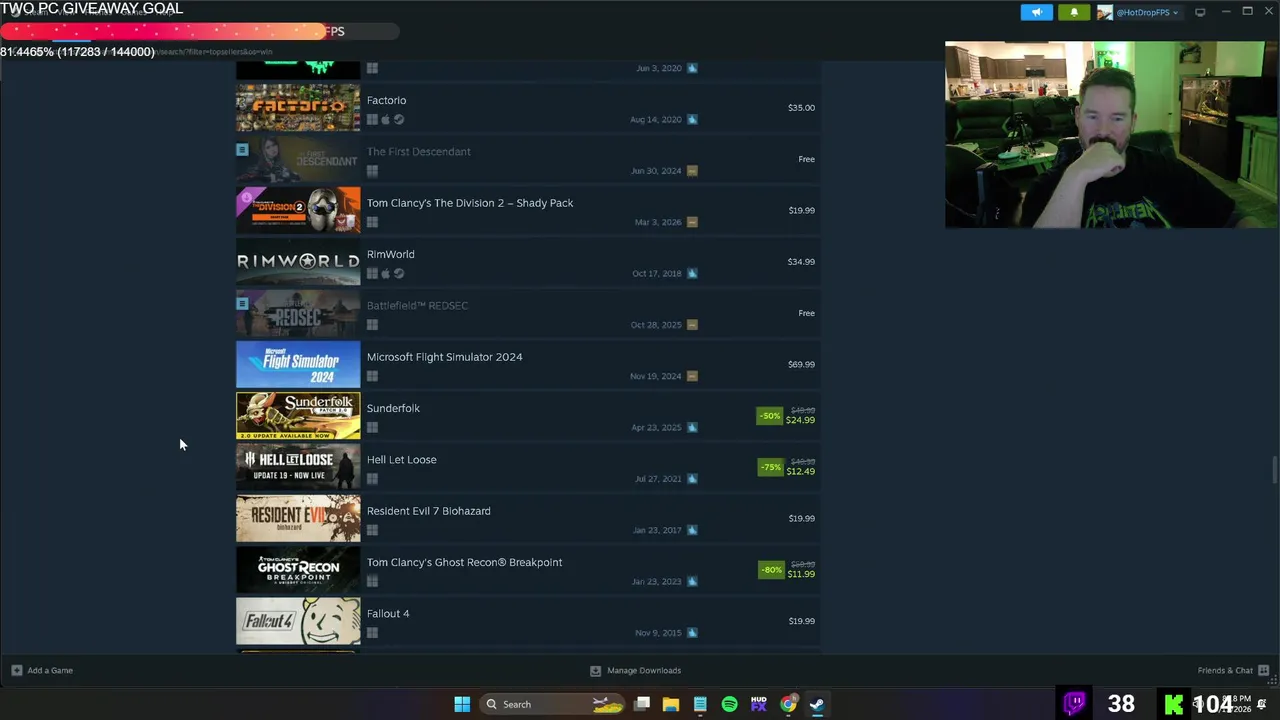
Task: Click the review icon beside Fallout 4 date
Action: click(x=692, y=633)
